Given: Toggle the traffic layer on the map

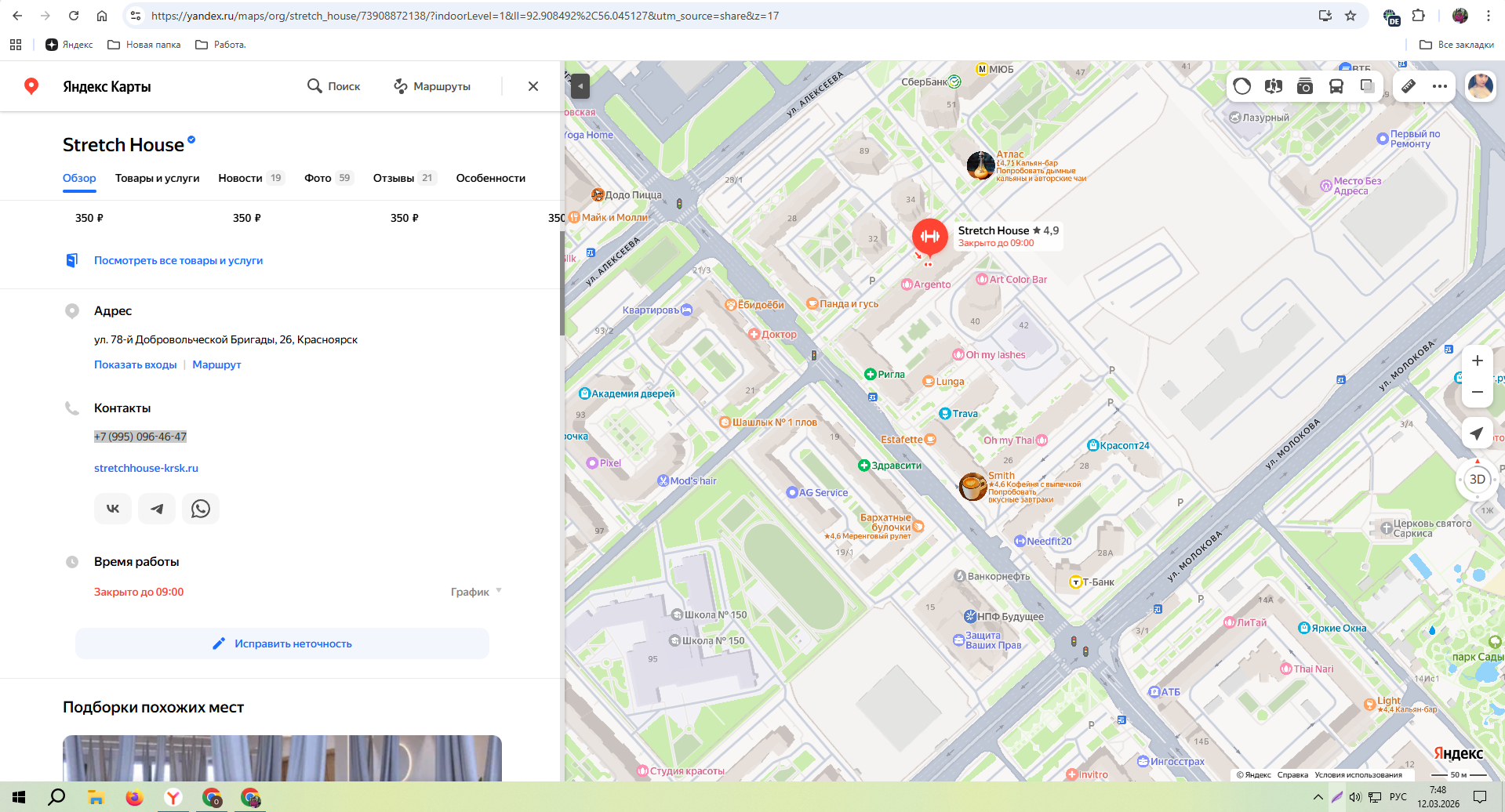Looking at the screenshot, I should pos(1242,86).
